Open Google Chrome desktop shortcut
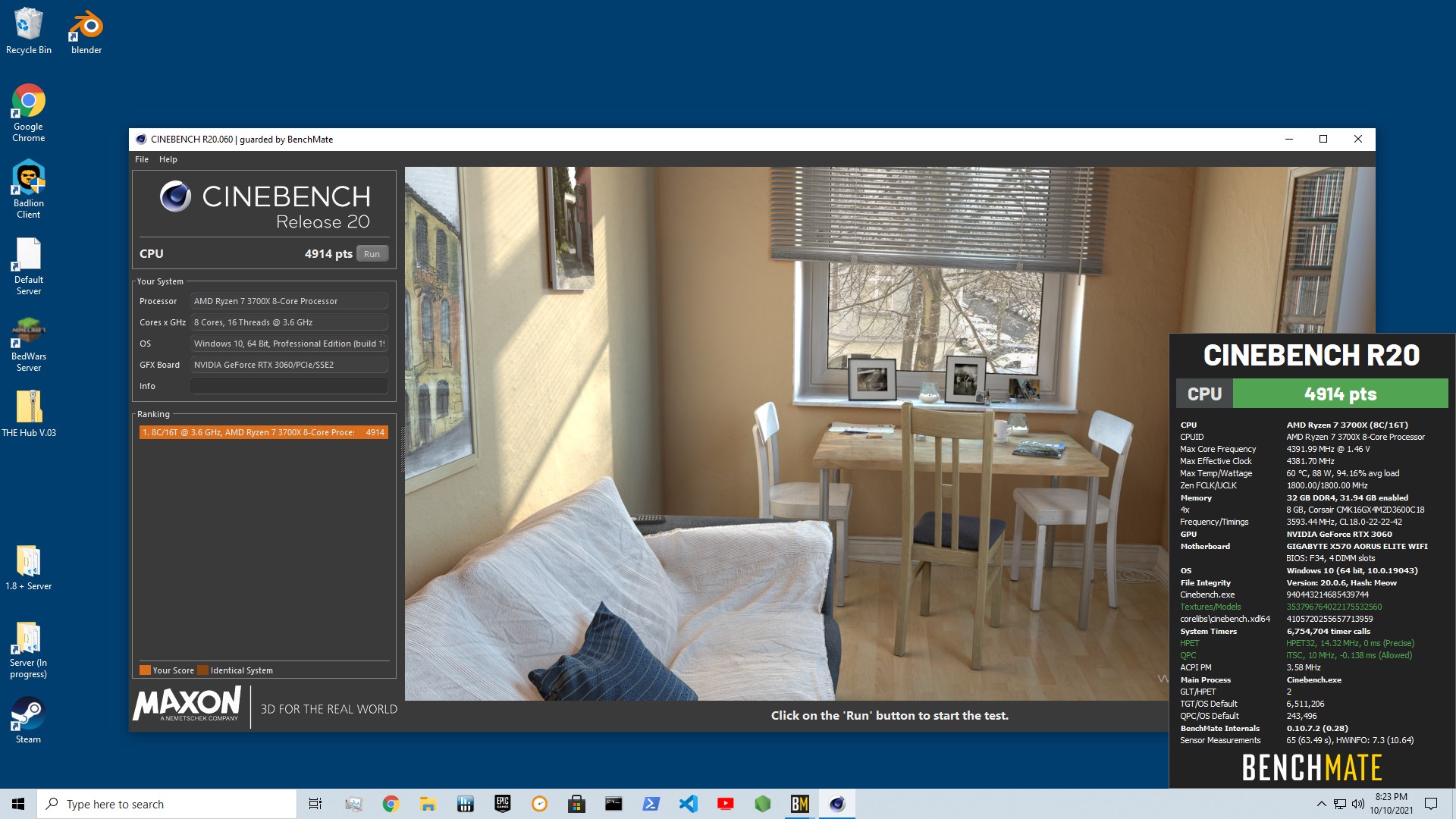This screenshot has height=819, width=1456. (x=29, y=113)
